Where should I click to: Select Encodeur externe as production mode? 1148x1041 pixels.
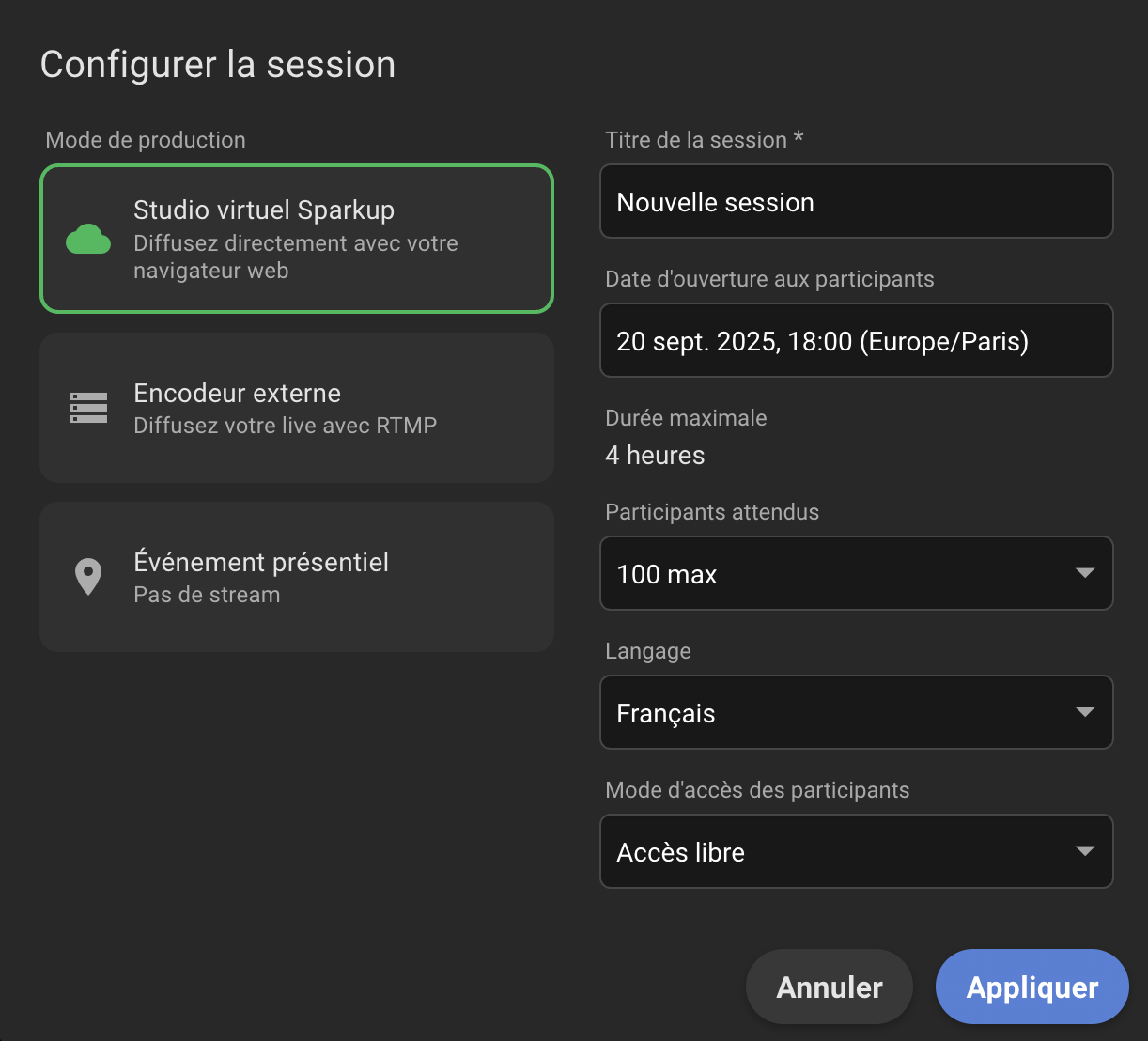(296, 407)
